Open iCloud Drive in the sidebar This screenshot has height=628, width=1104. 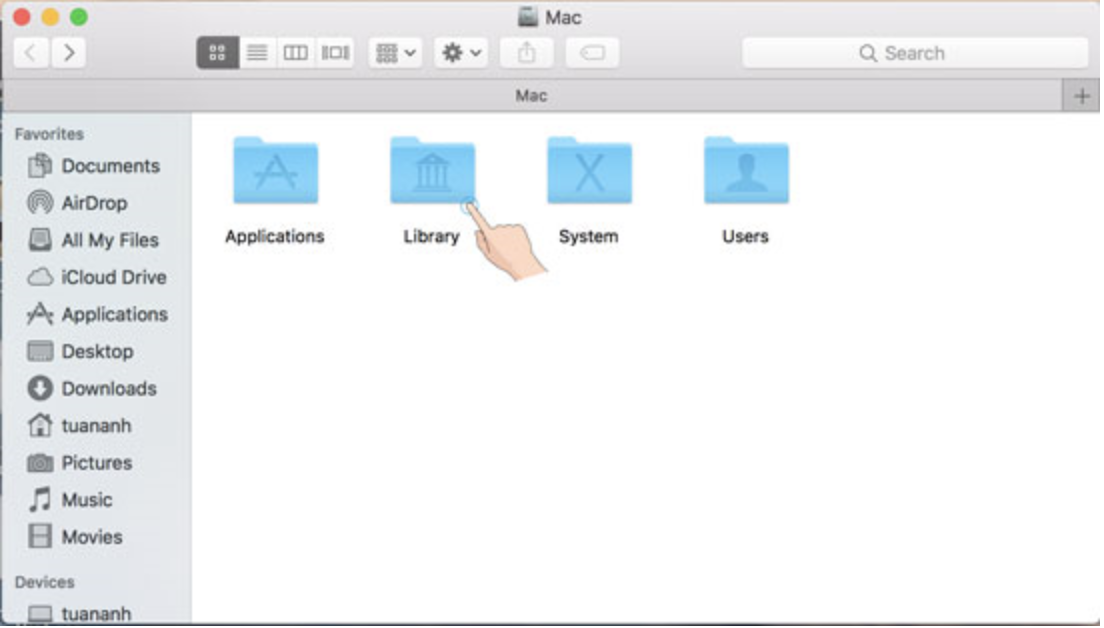tap(96, 277)
